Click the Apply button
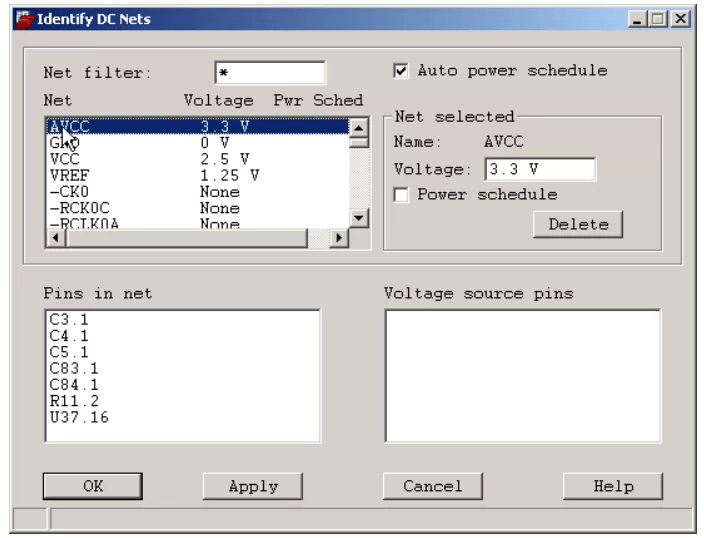 (x=253, y=486)
